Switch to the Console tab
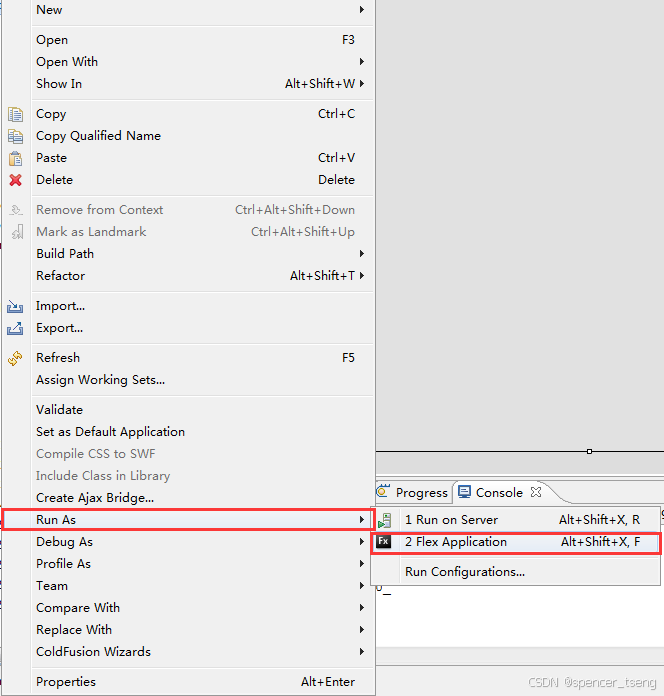The width and height of the screenshot is (664, 696). coord(499,492)
